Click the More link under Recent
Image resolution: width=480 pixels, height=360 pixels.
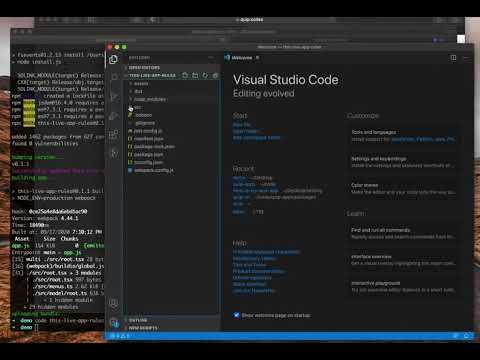point(238,211)
